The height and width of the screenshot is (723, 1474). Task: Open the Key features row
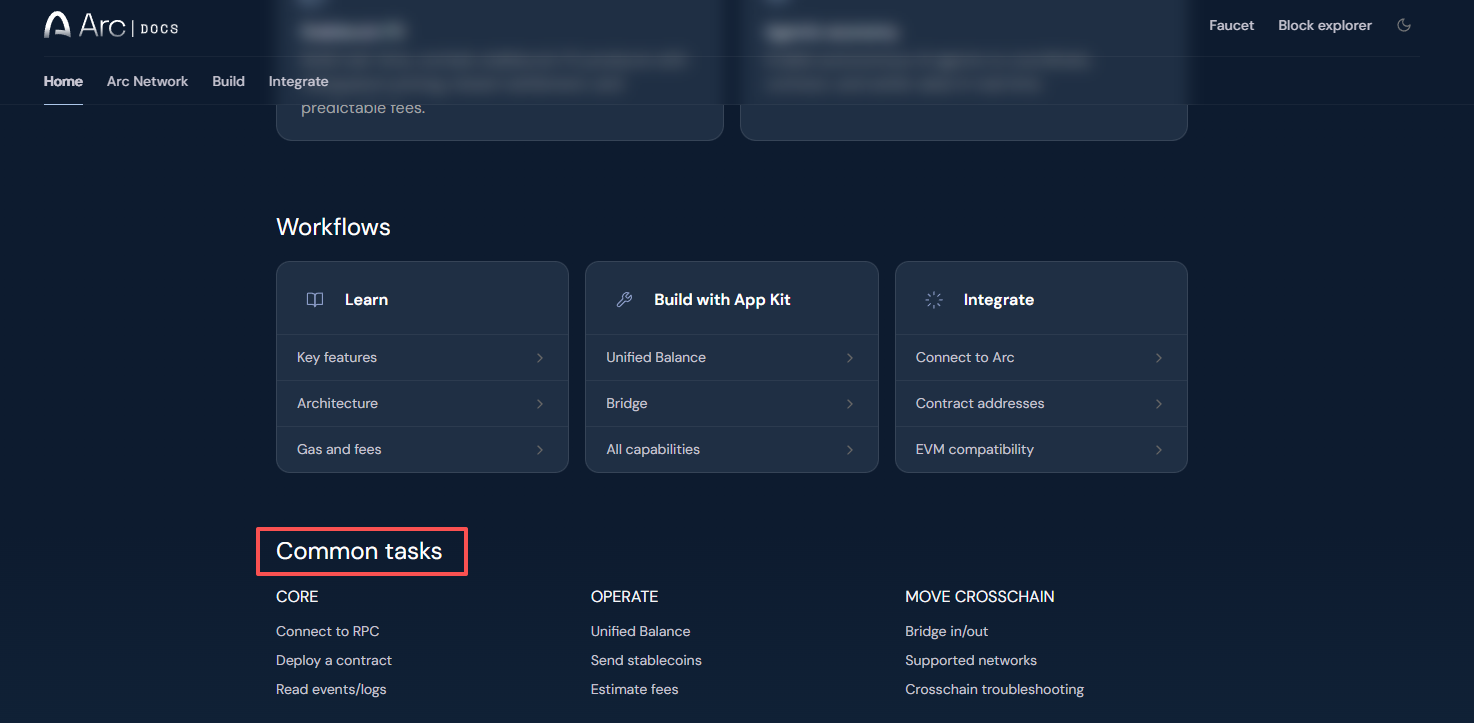[x=422, y=357]
